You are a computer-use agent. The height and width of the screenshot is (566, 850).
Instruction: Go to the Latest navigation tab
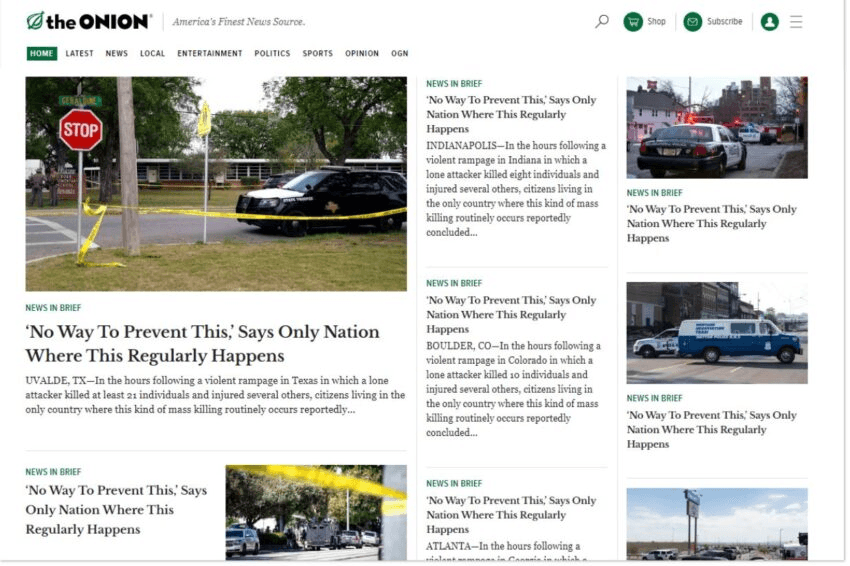[80, 54]
